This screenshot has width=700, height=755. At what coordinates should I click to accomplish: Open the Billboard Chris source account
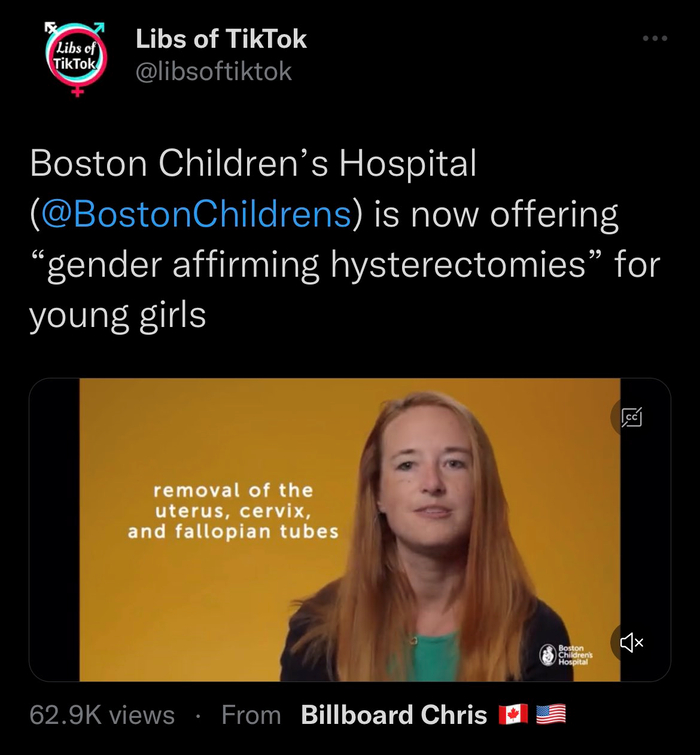pyautogui.click(x=394, y=715)
